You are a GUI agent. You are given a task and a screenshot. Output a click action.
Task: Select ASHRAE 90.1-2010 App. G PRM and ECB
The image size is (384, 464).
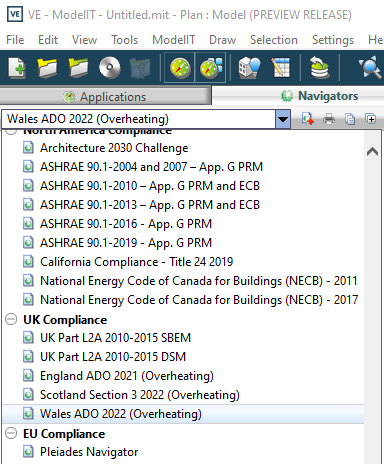[x=150, y=186]
